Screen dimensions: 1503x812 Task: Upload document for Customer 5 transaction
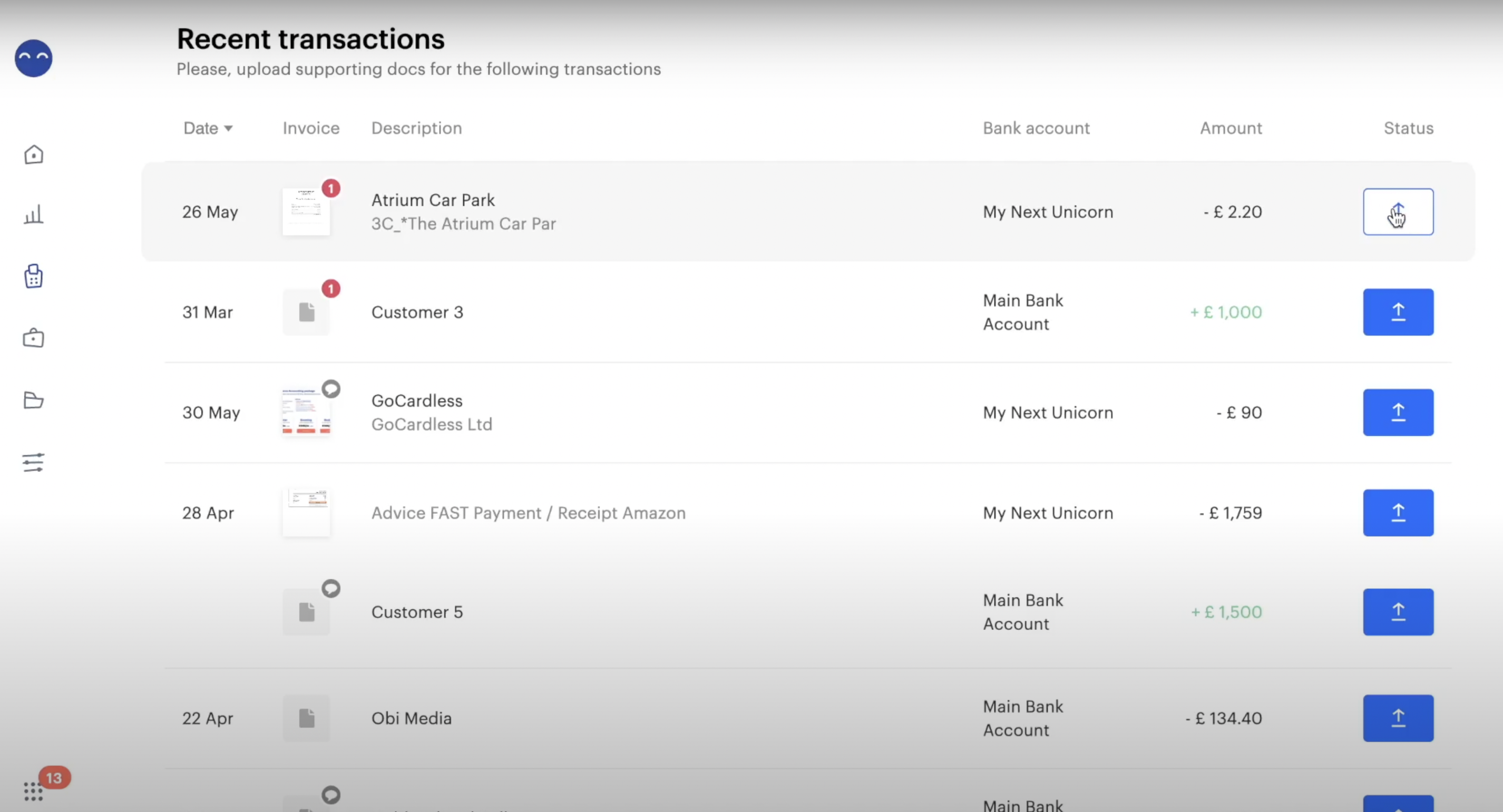(x=1398, y=612)
